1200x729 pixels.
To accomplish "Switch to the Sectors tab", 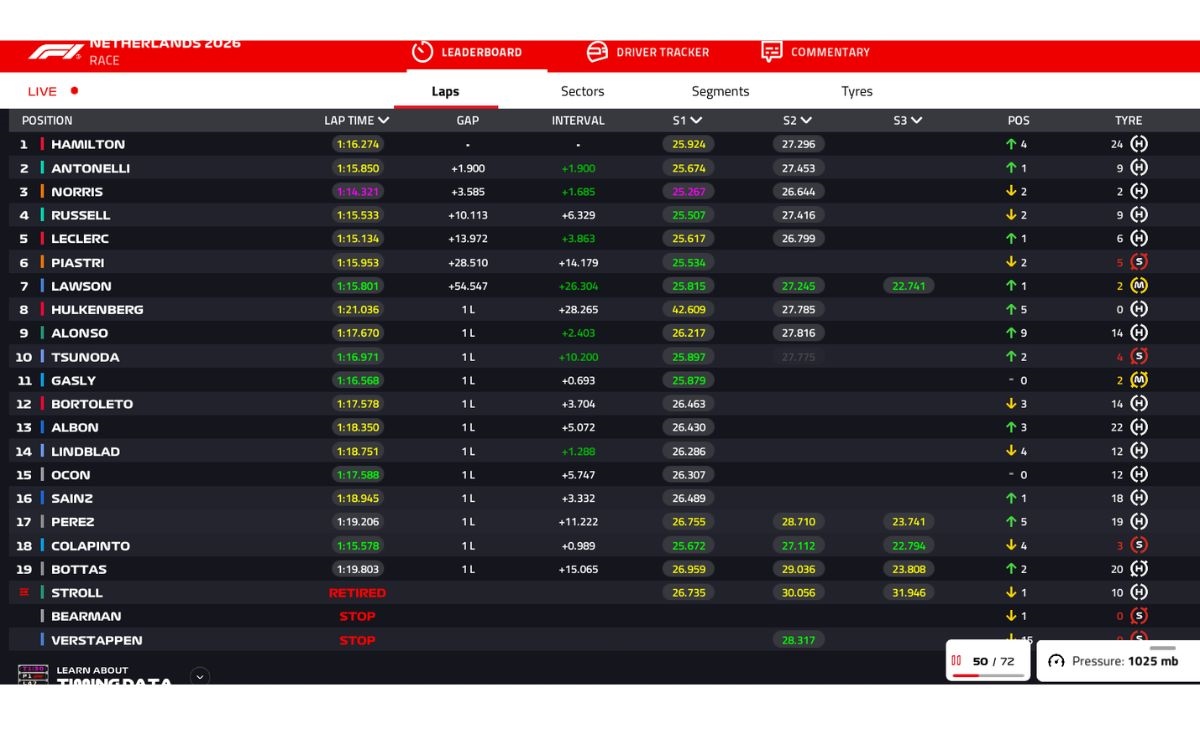I will tap(583, 91).
